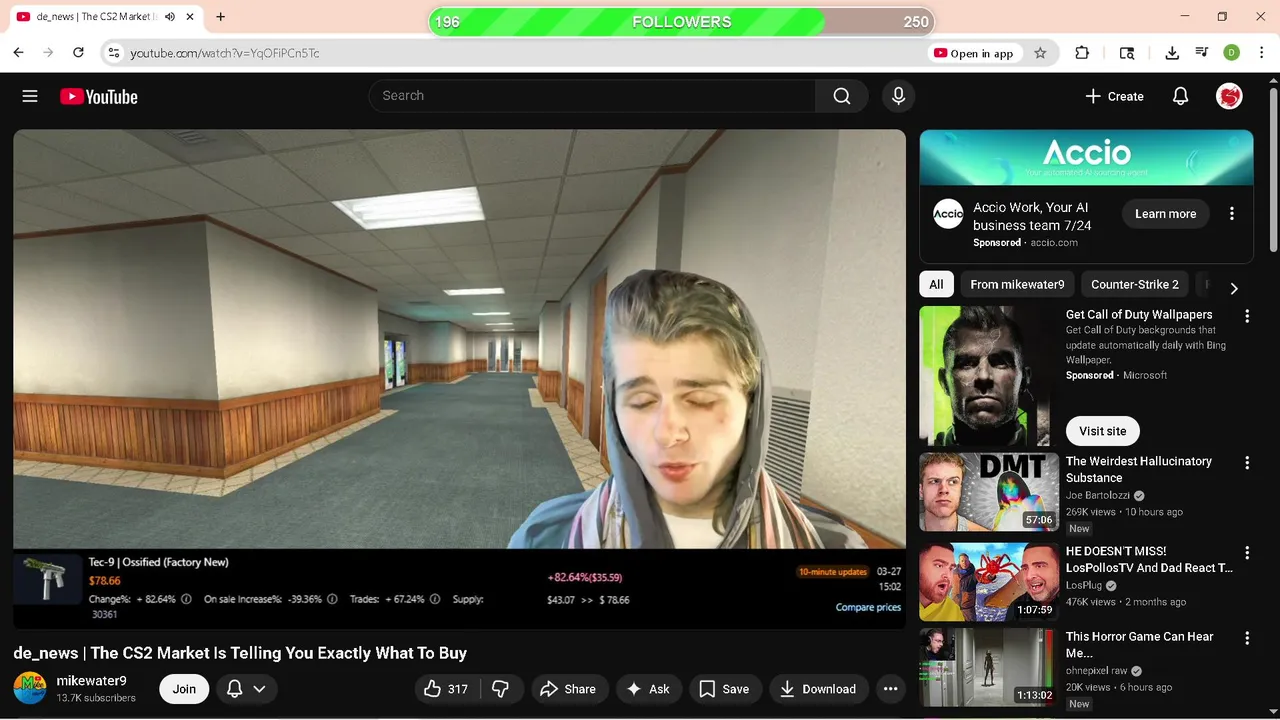Open HE DOESN'T MISS video thumbnail

[989, 582]
